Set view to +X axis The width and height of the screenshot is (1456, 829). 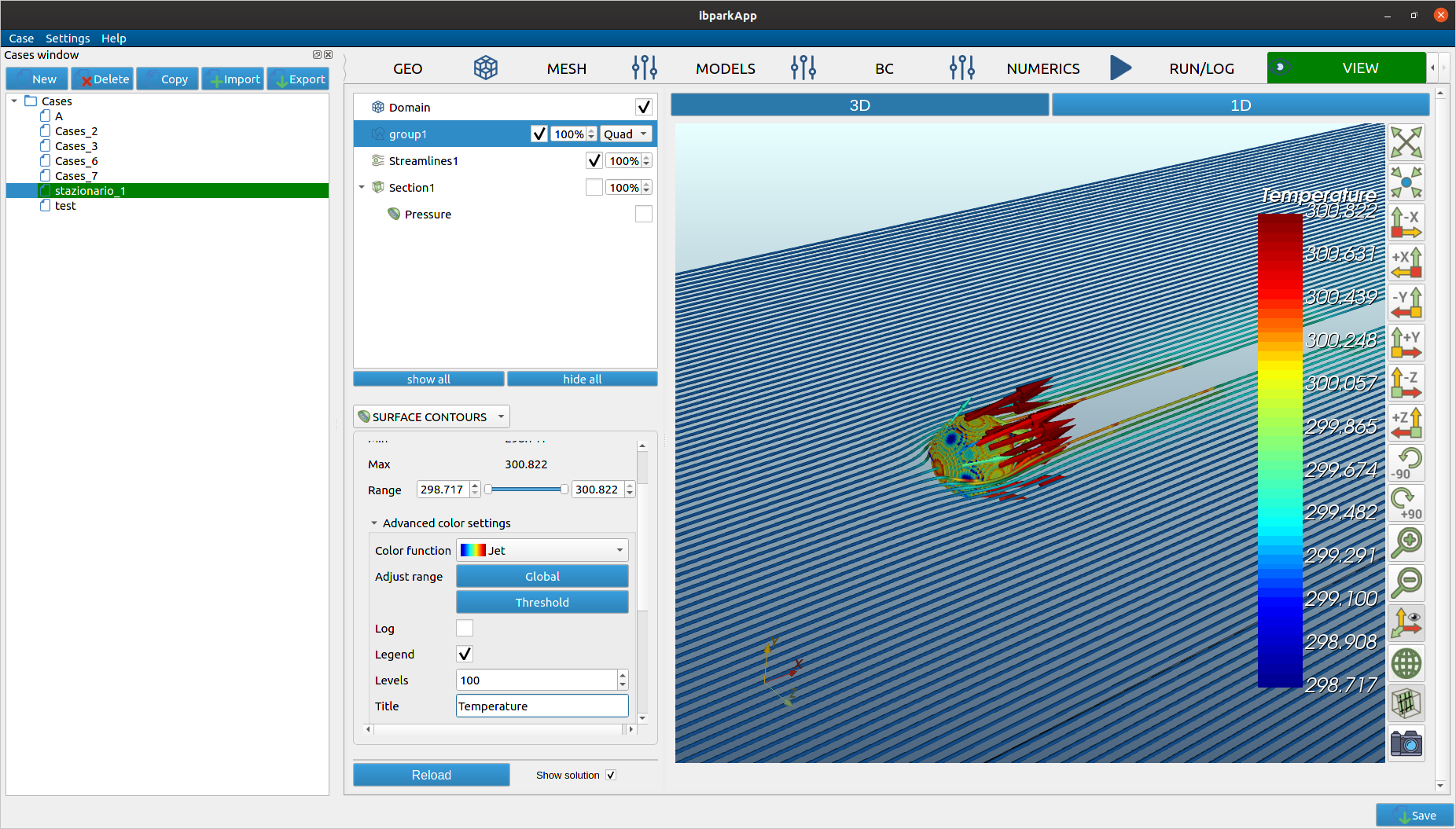[x=1406, y=263]
